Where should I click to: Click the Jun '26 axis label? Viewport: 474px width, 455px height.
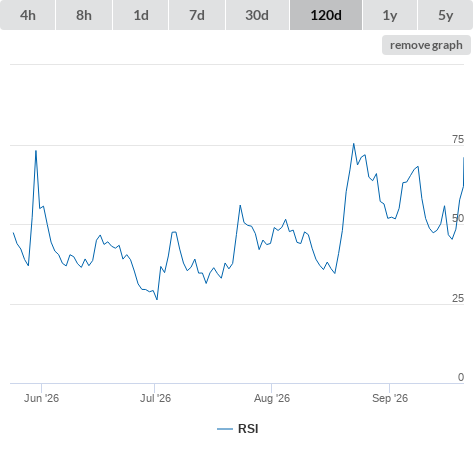click(x=41, y=398)
